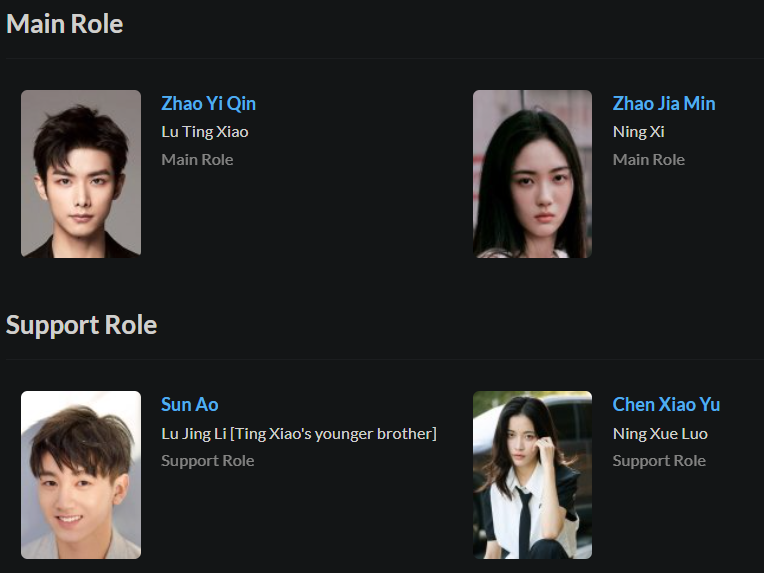Click Sun Ao's smiling portrait photo

[x=81, y=475]
